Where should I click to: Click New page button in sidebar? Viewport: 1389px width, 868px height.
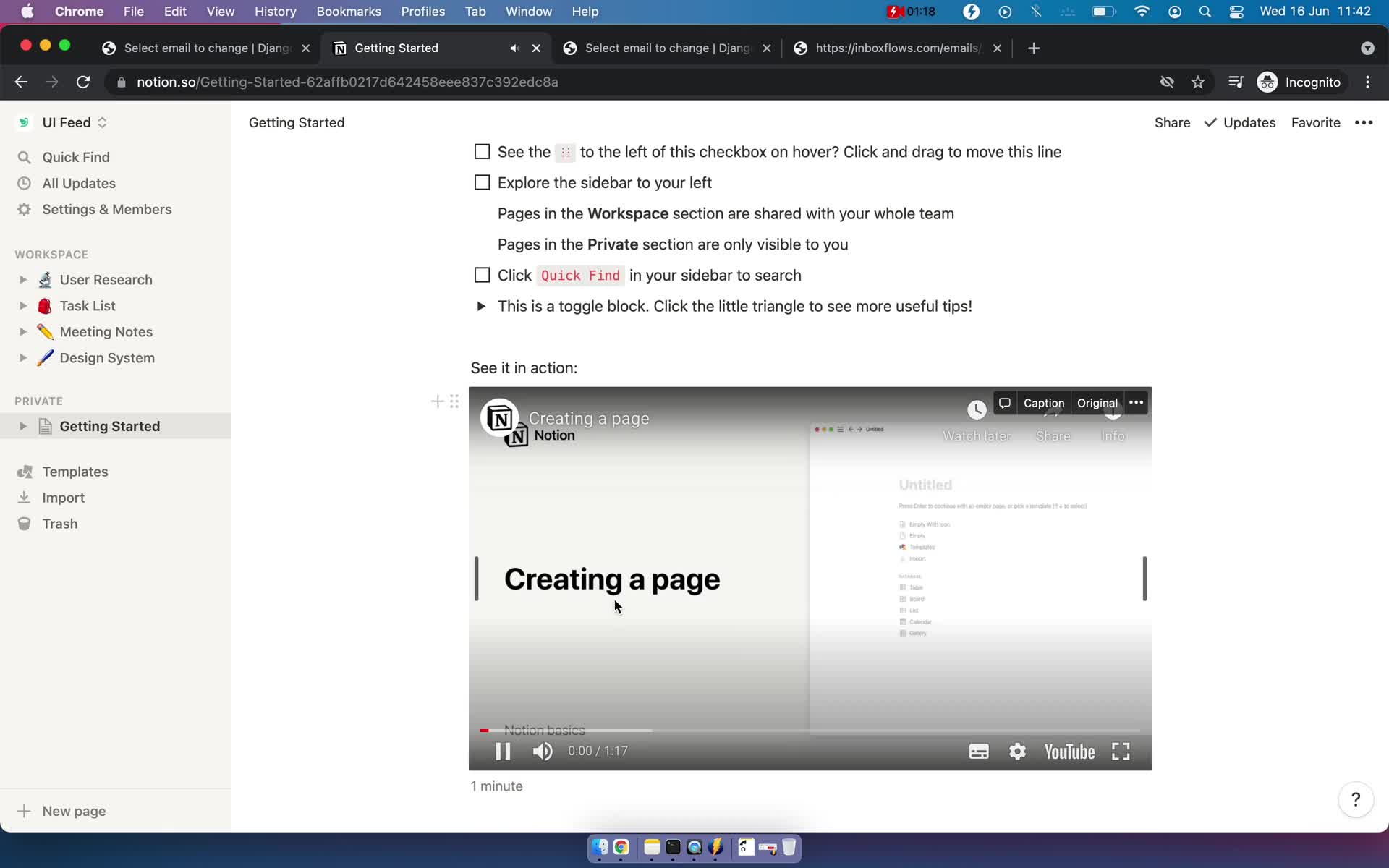coord(64,810)
